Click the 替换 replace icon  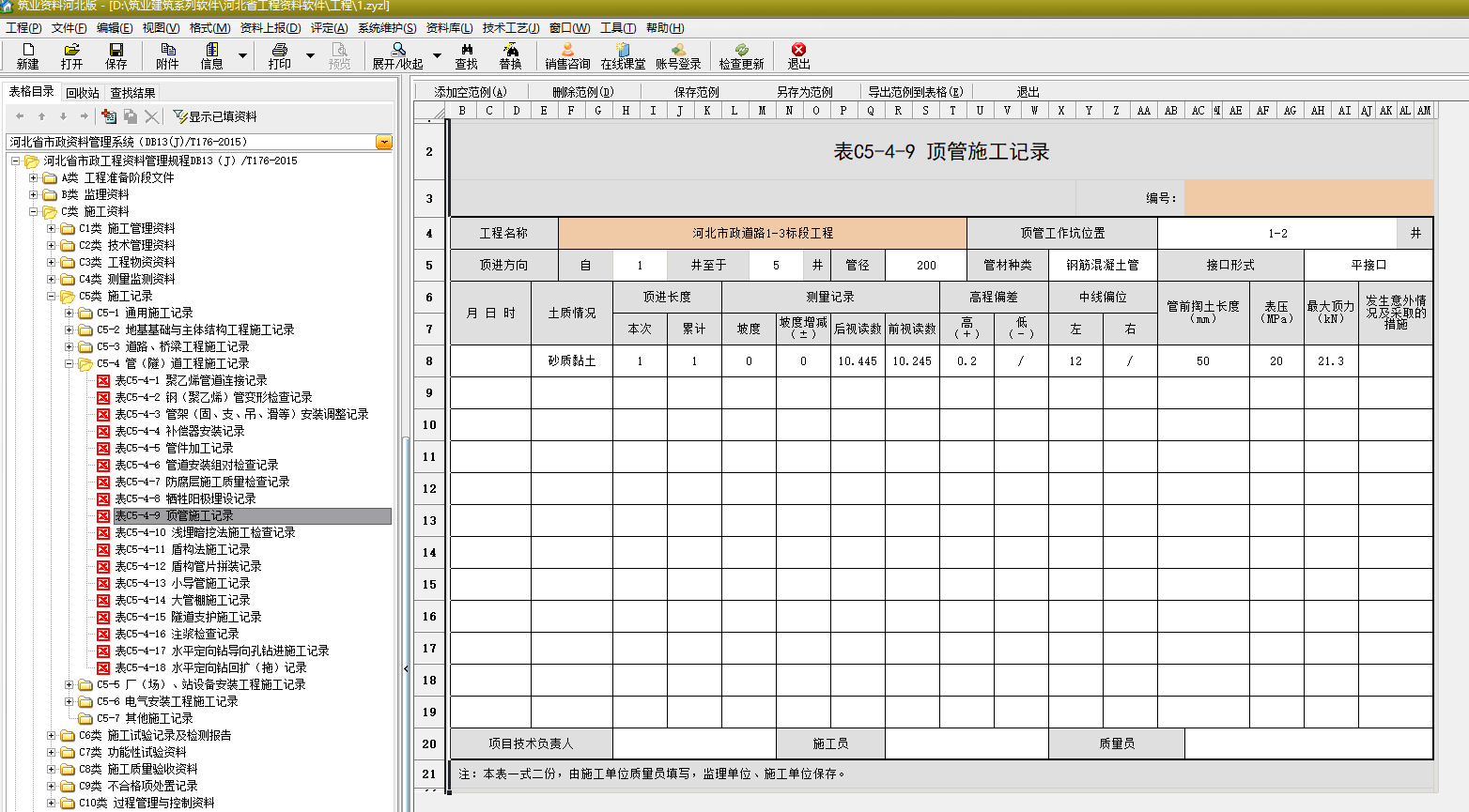pos(510,55)
